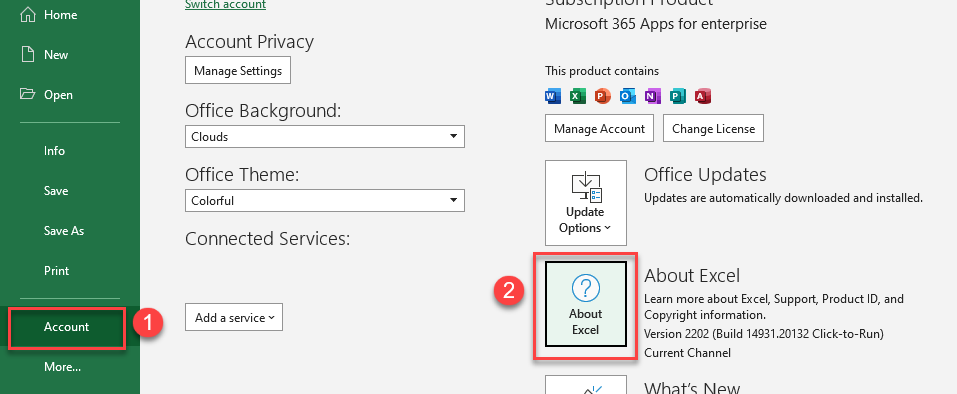Click the Connected Services: heading
The height and width of the screenshot is (394, 957).
(268, 238)
